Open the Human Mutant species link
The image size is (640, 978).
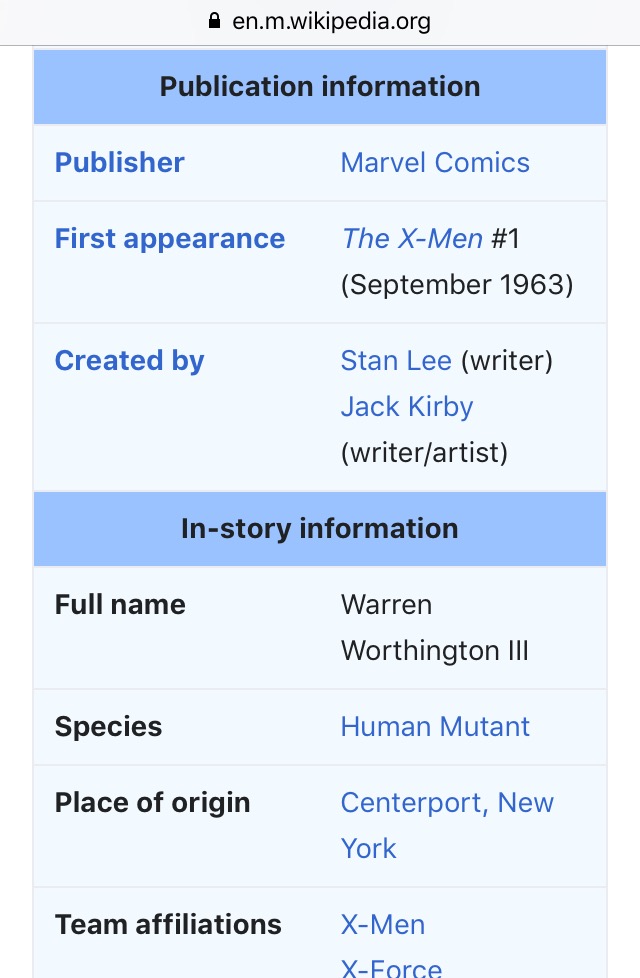coord(435,727)
